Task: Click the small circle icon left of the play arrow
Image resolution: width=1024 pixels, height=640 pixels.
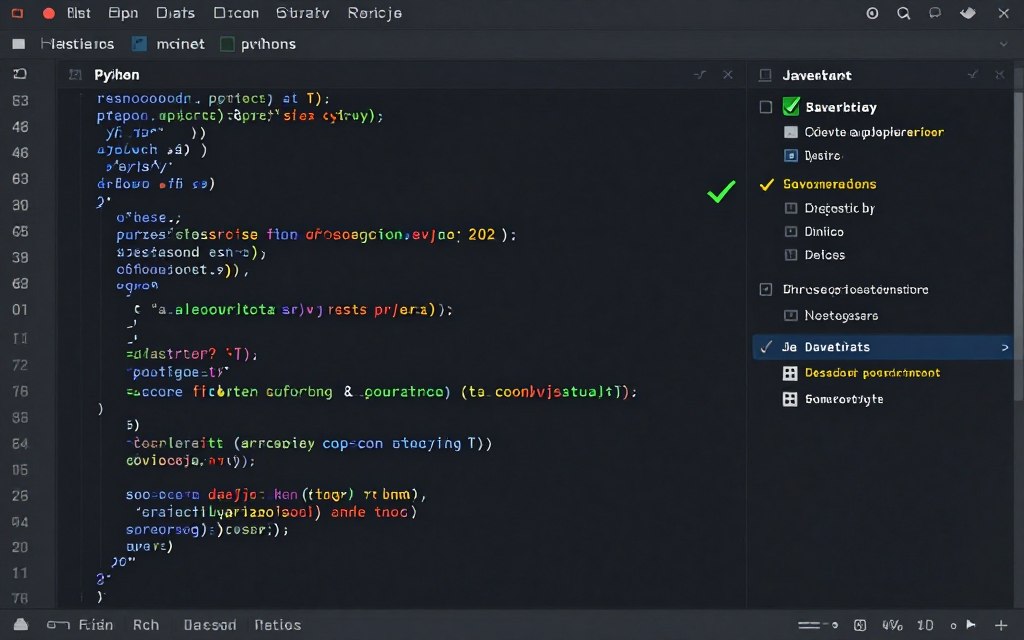Action: pyautogui.click(x=953, y=626)
